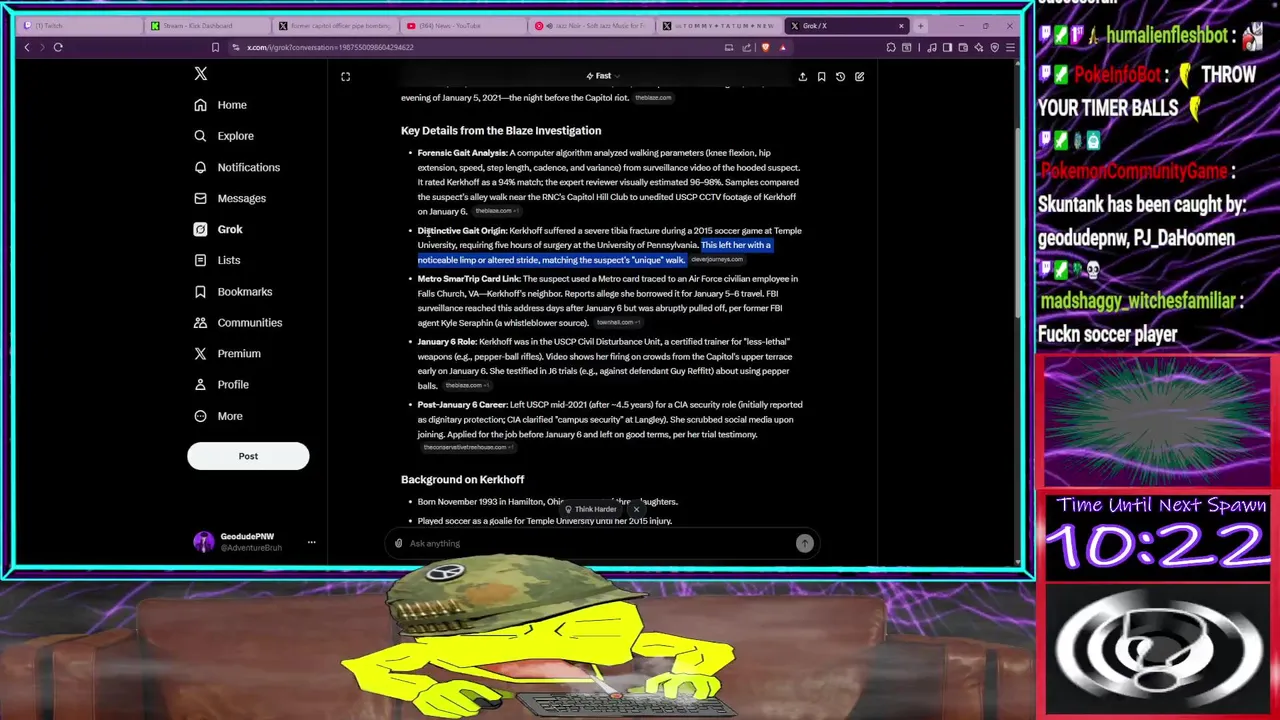Click the 'Background on Kerkhoff' heading

[462, 480]
